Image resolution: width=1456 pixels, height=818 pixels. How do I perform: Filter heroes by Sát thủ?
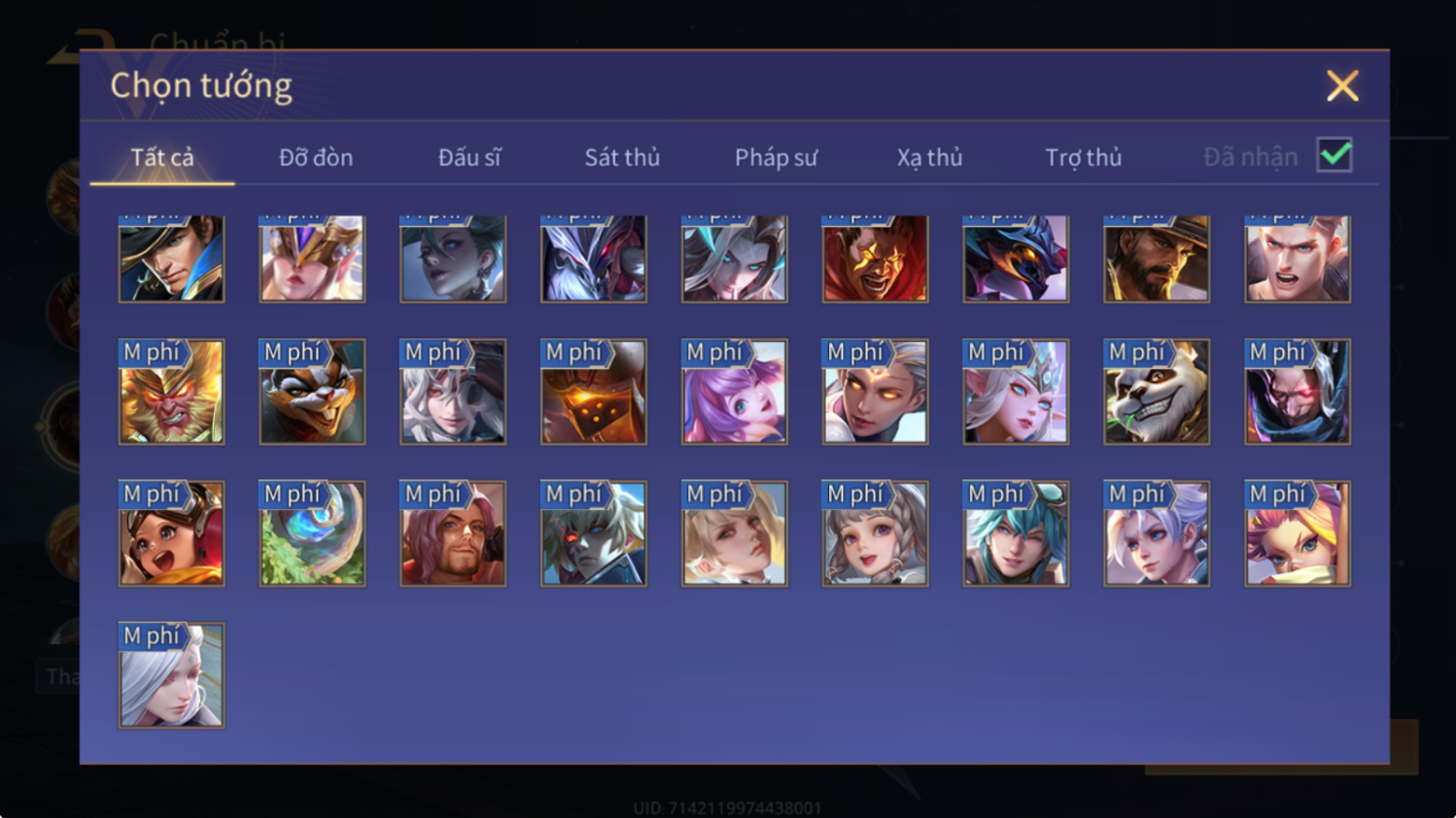coord(622,157)
